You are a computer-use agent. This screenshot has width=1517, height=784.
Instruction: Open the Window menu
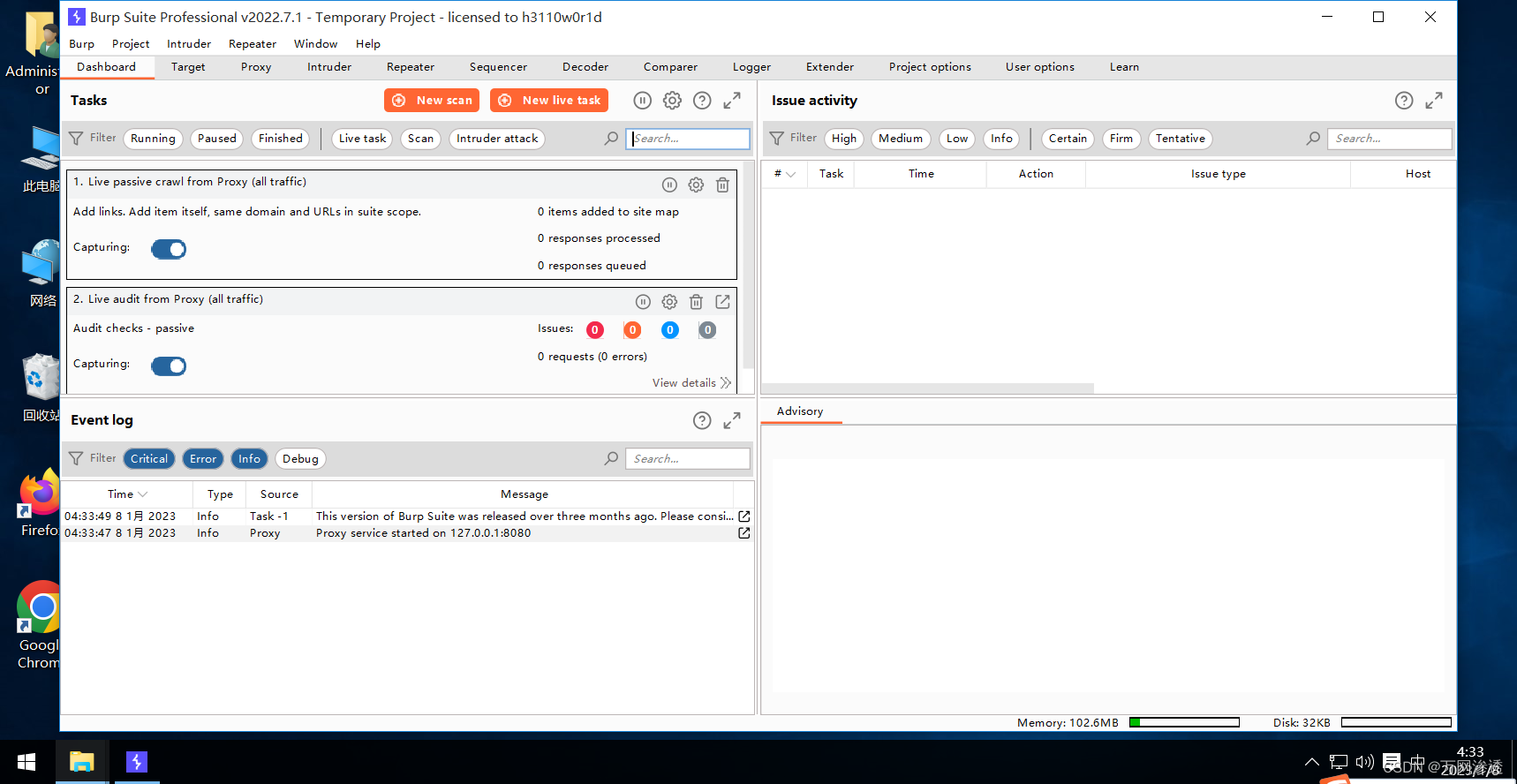(315, 44)
